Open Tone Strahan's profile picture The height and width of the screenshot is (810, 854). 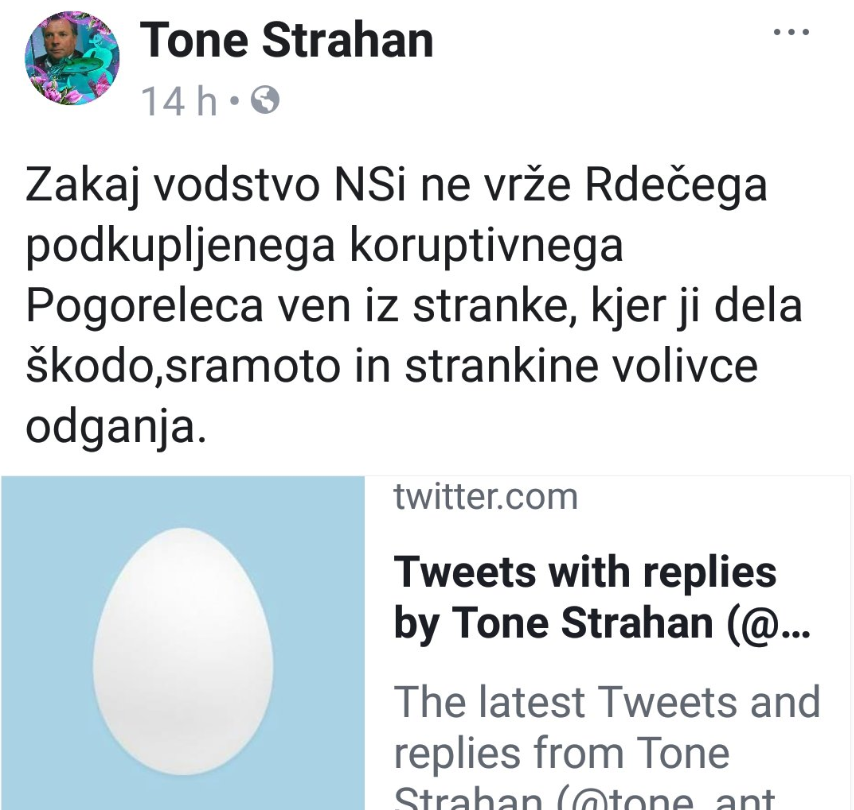point(71,59)
